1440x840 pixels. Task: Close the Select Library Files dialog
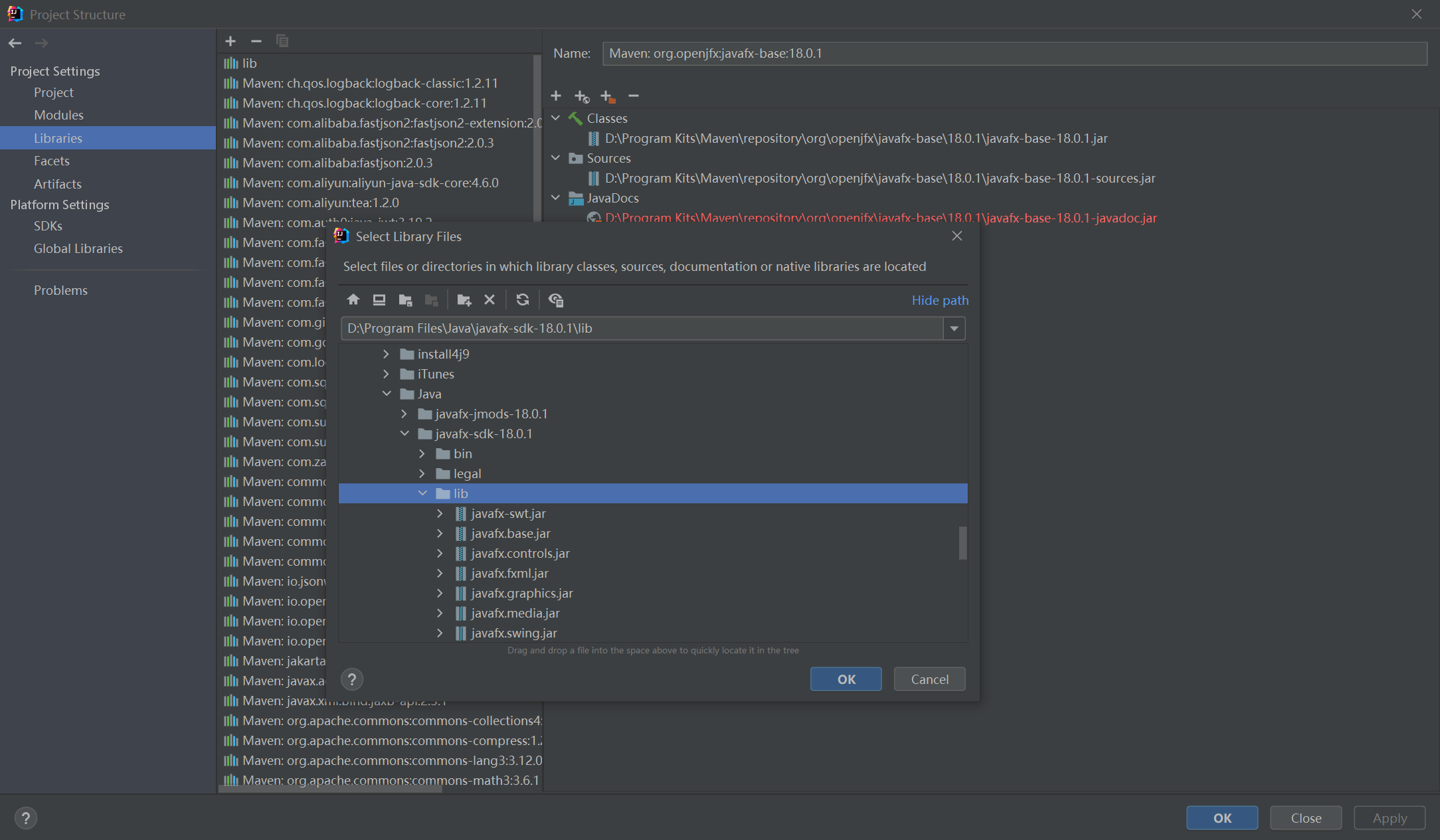[957, 236]
